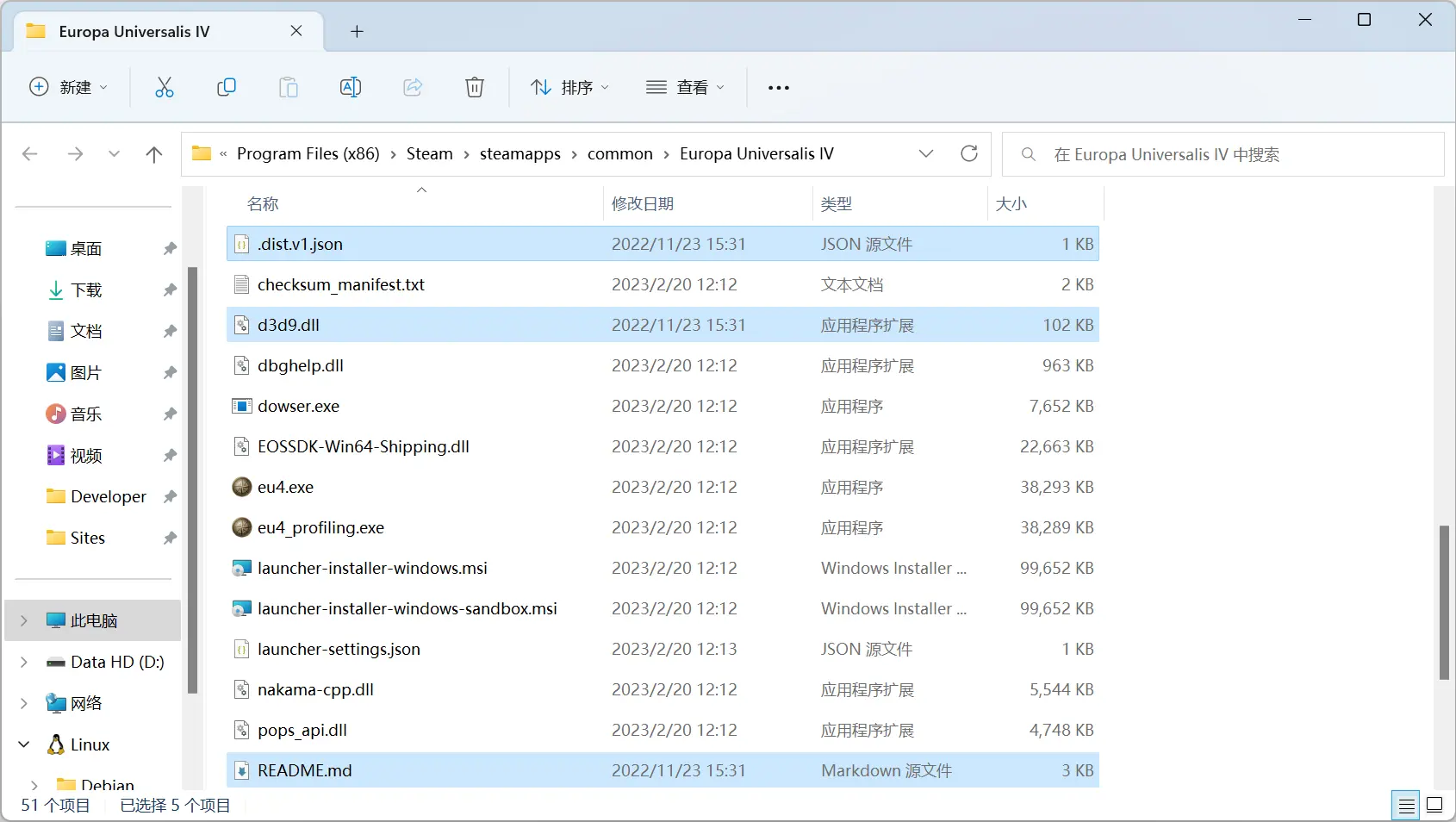Sort by 修改日期 column header

(643, 204)
